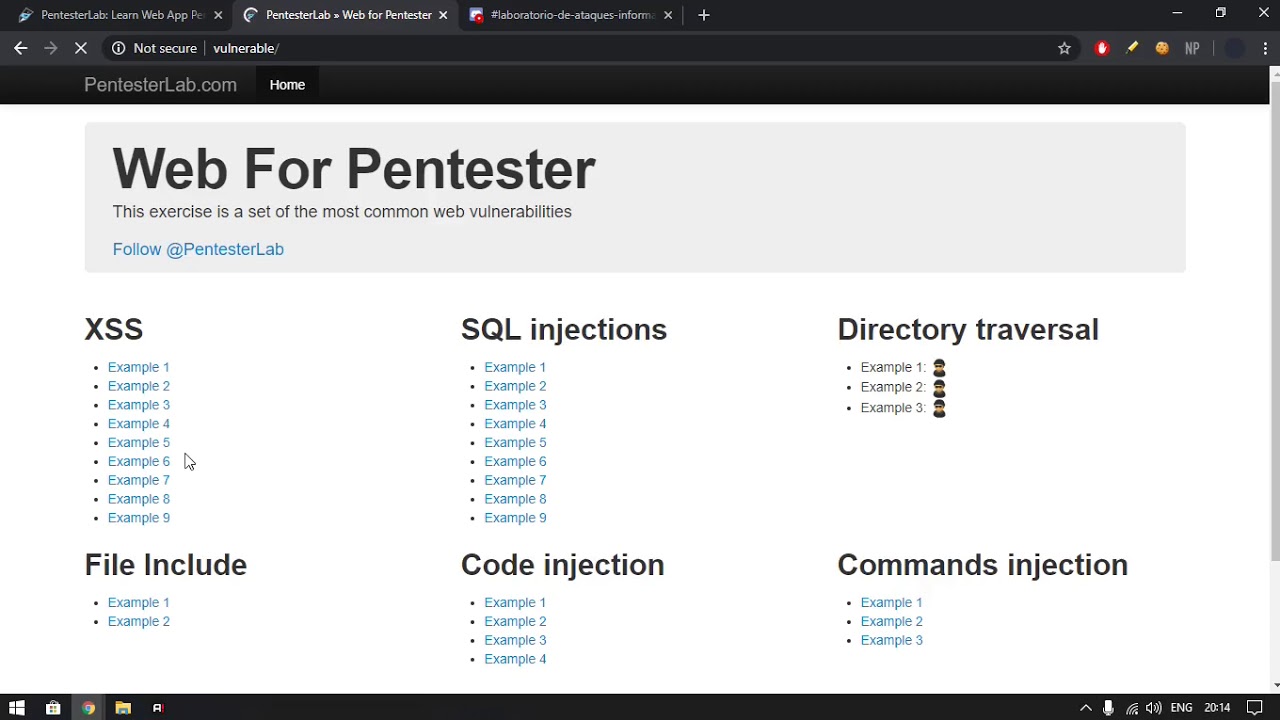Open the cookie extension icon
1280x720 pixels.
pyautogui.click(x=1162, y=48)
